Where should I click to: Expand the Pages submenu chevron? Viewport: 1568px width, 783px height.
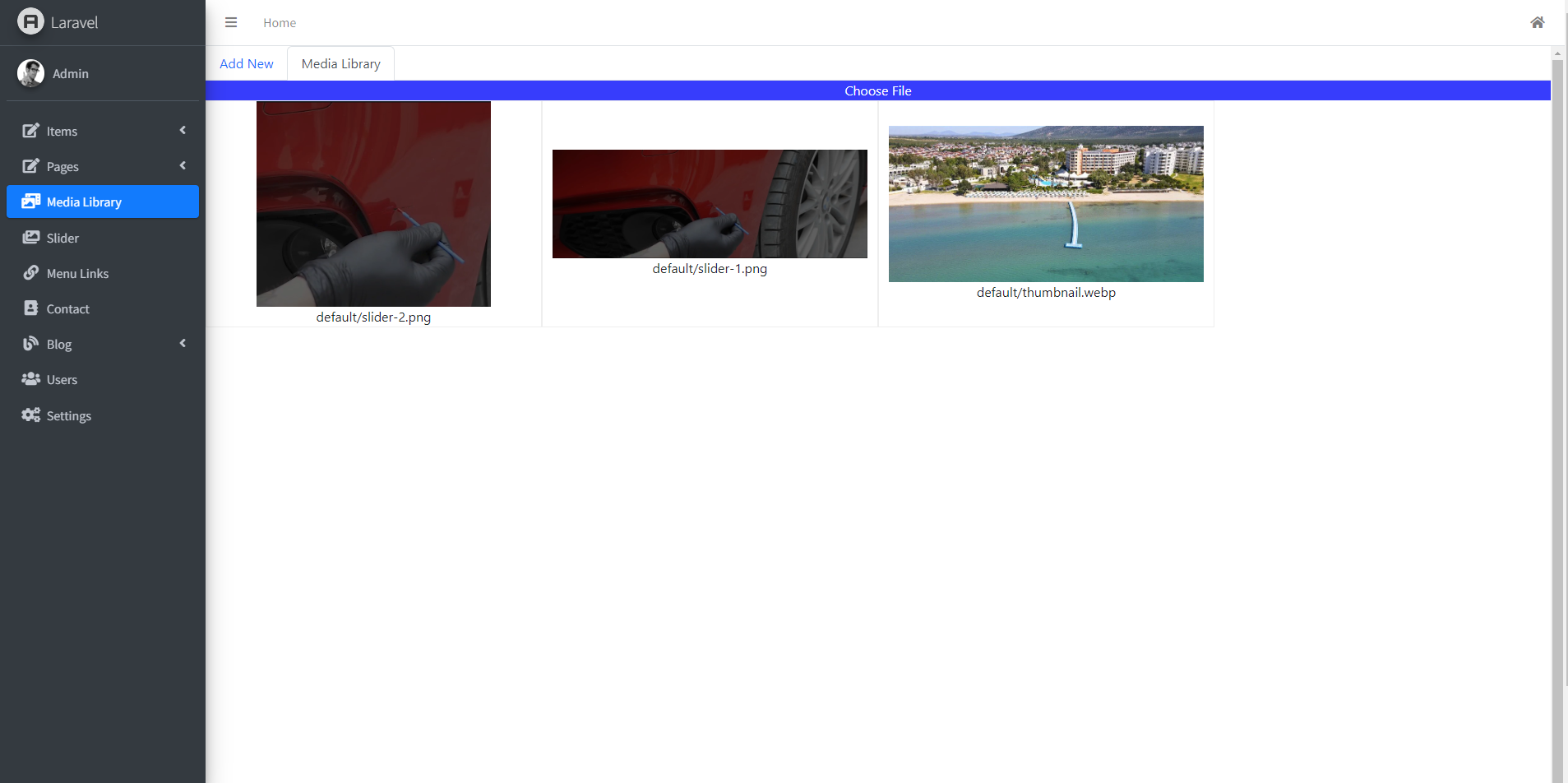coord(183,165)
